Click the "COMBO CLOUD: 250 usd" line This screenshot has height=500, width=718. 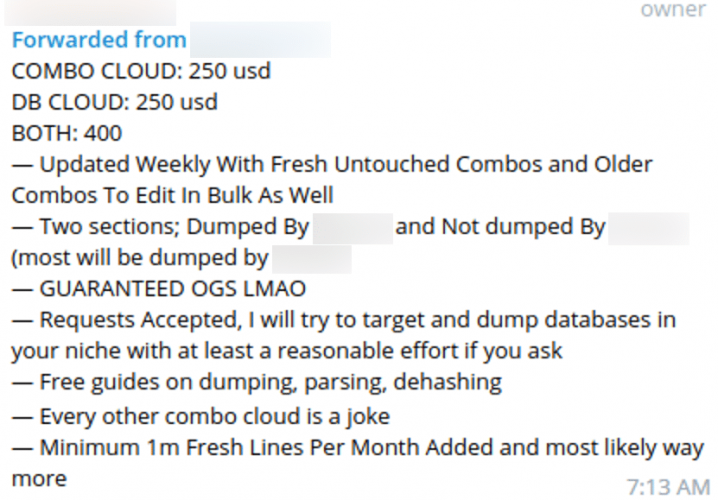pos(141,71)
